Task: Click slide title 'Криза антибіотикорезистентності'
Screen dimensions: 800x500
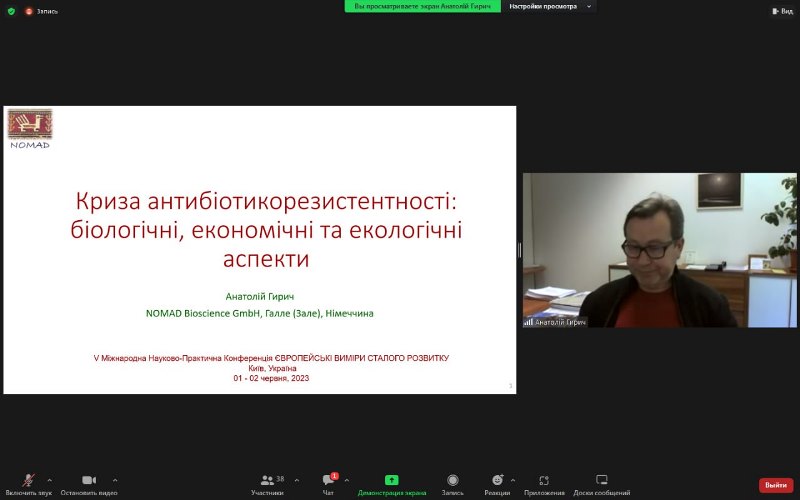Action: point(266,201)
